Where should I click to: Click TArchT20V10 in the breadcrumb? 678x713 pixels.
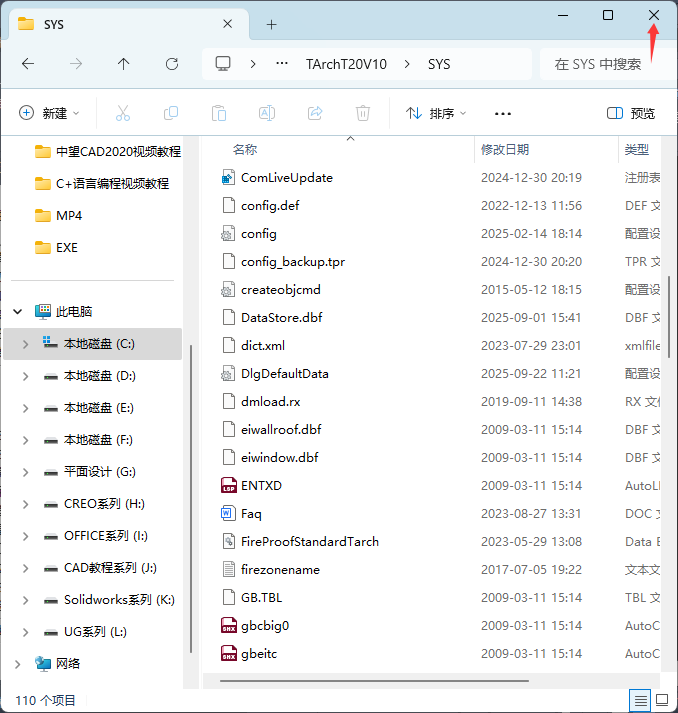346,64
